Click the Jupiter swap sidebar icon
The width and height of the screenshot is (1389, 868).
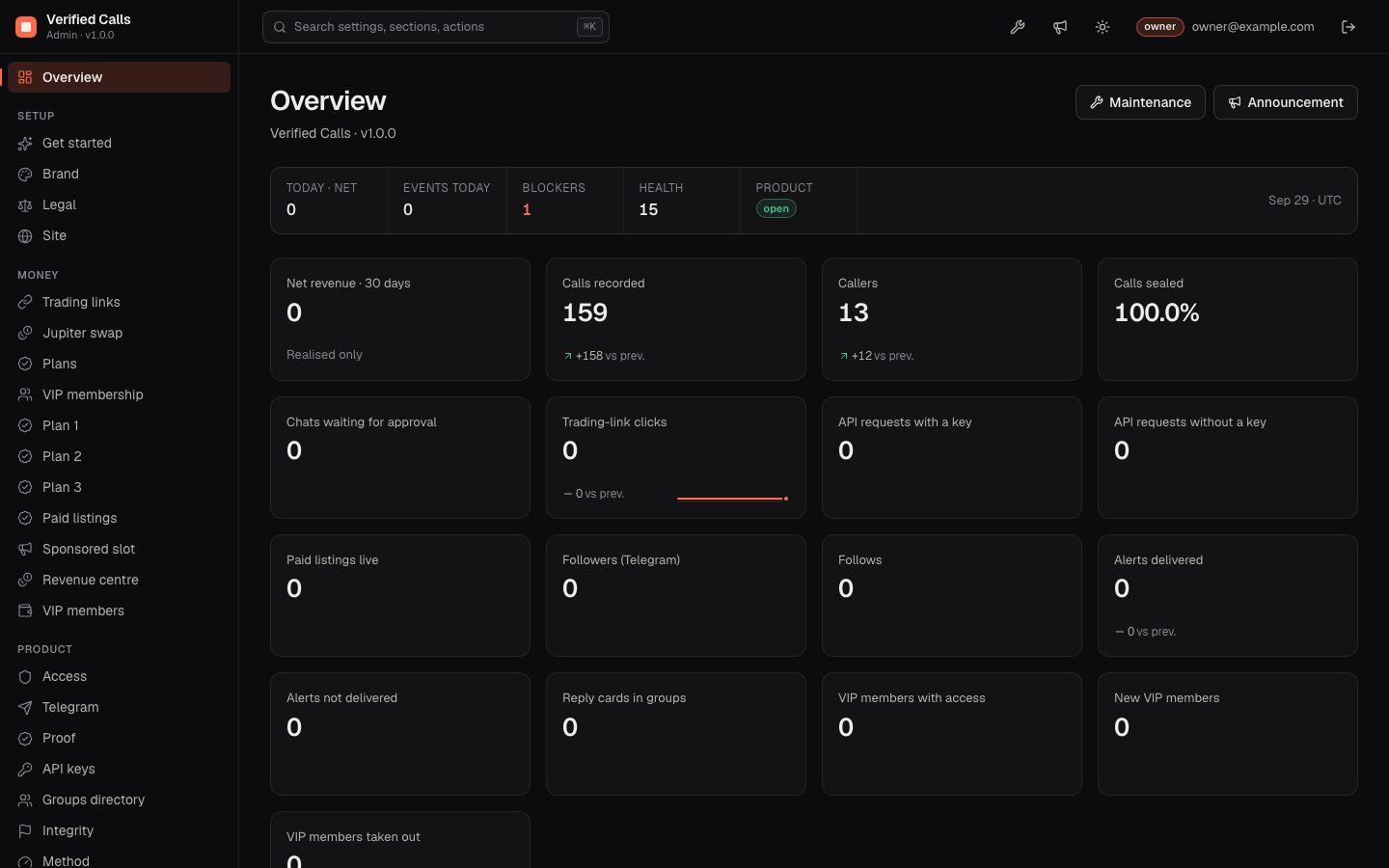pos(25,333)
